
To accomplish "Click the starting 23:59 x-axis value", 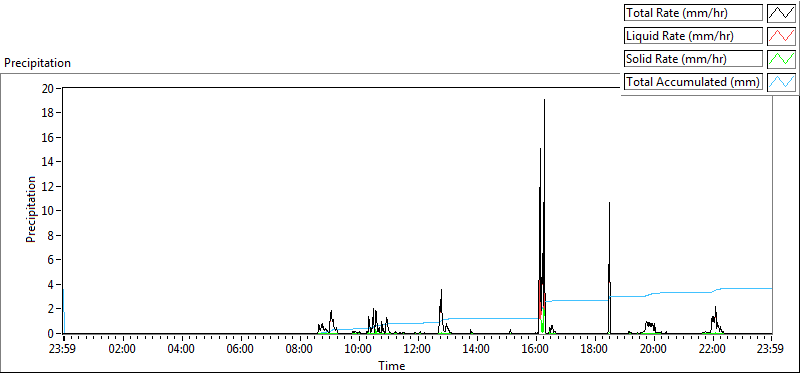I will 63,350.
